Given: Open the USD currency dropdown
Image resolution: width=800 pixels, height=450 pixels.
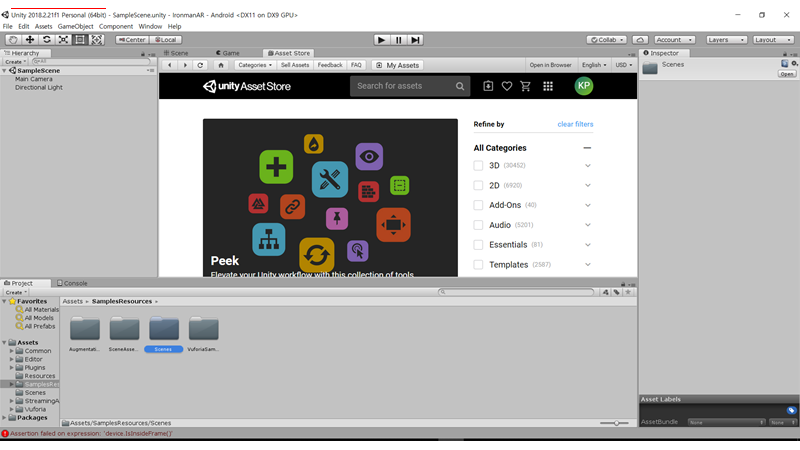Looking at the screenshot, I should point(623,65).
